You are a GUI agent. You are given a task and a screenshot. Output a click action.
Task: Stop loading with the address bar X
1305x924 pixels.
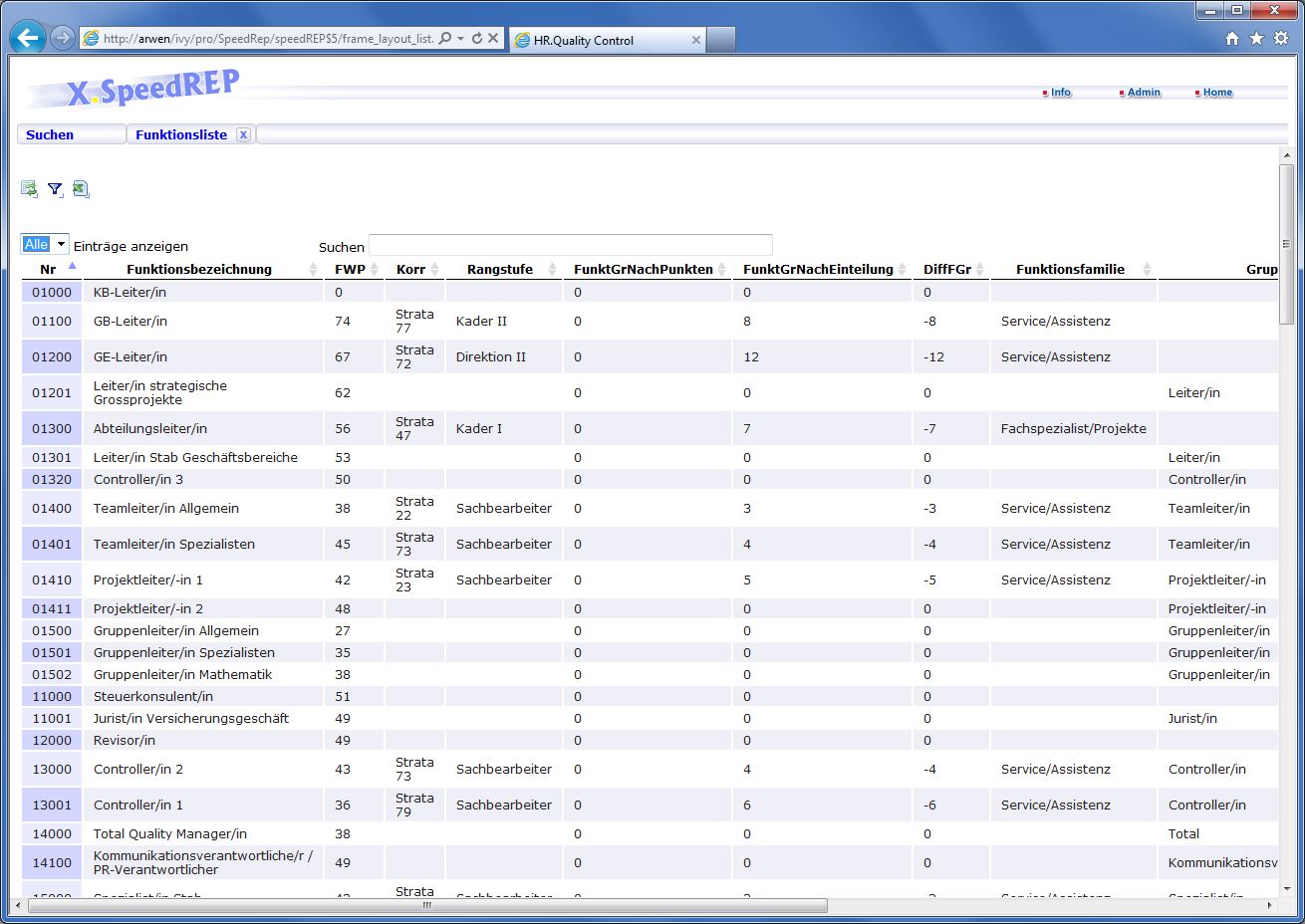(x=493, y=39)
